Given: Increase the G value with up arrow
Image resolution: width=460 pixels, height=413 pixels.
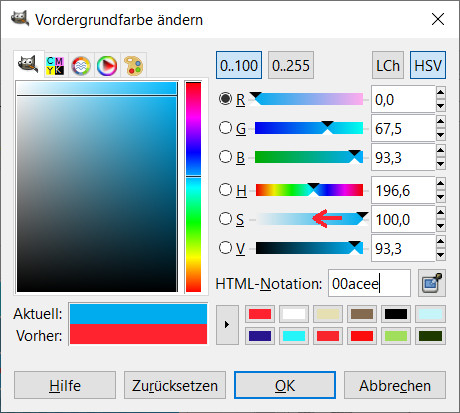Looking at the screenshot, I should click(441, 121).
